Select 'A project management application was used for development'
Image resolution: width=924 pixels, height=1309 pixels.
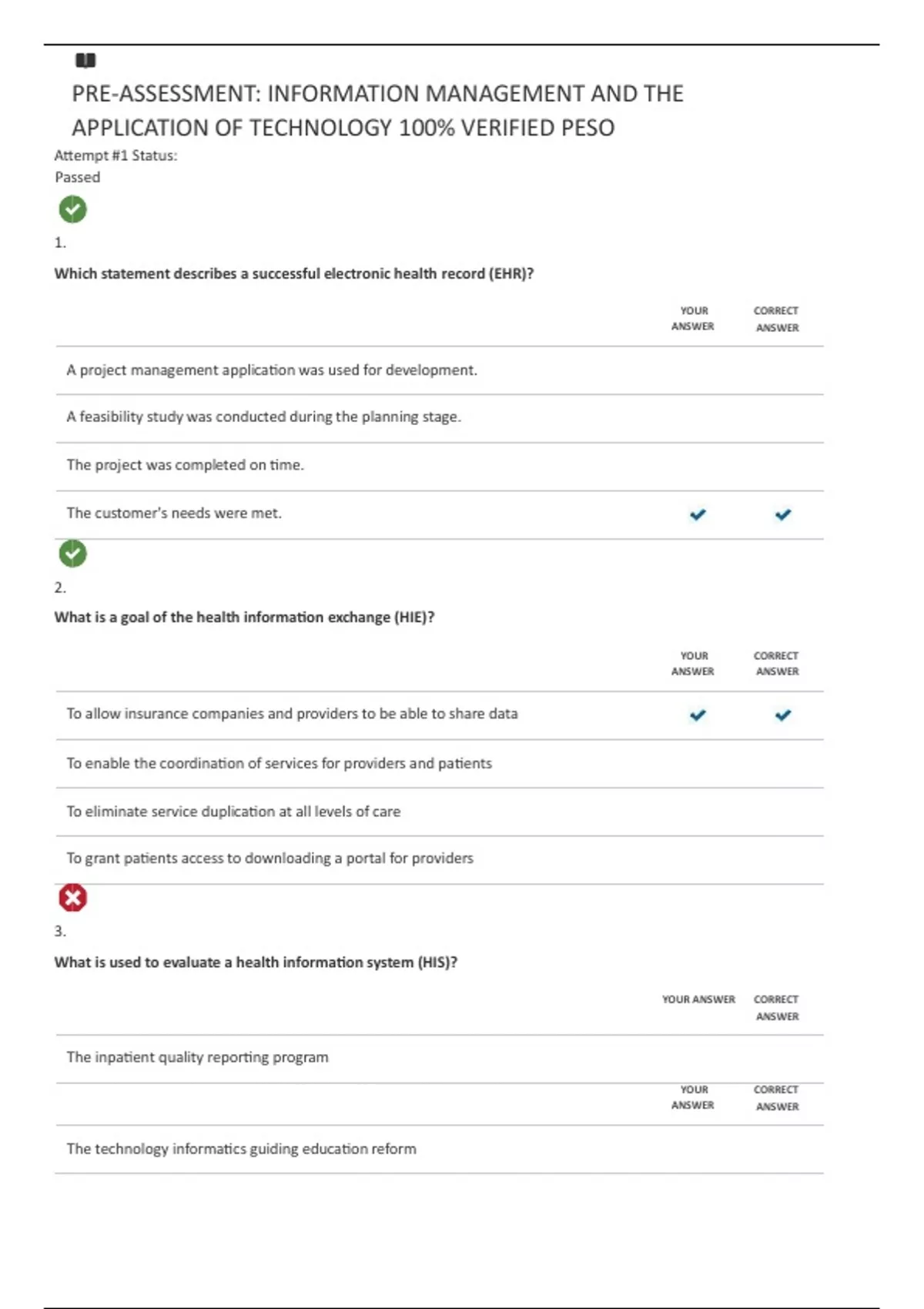click(440, 370)
